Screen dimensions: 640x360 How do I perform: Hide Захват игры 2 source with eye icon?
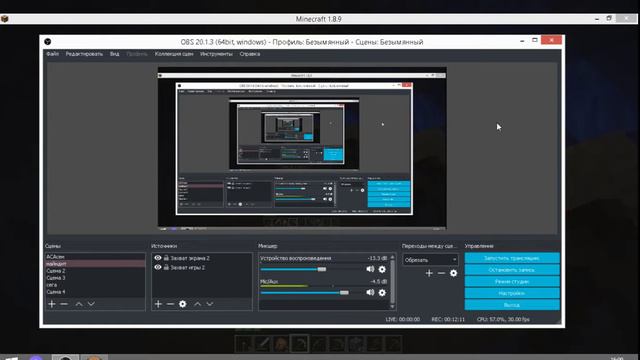click(x=158, y=267)
